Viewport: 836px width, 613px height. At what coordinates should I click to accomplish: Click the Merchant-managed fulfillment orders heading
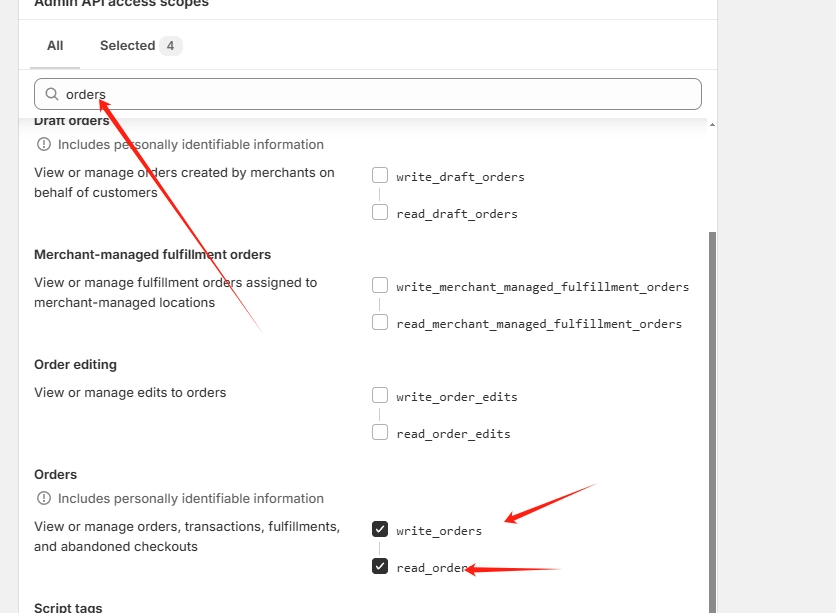pos(152,255)
